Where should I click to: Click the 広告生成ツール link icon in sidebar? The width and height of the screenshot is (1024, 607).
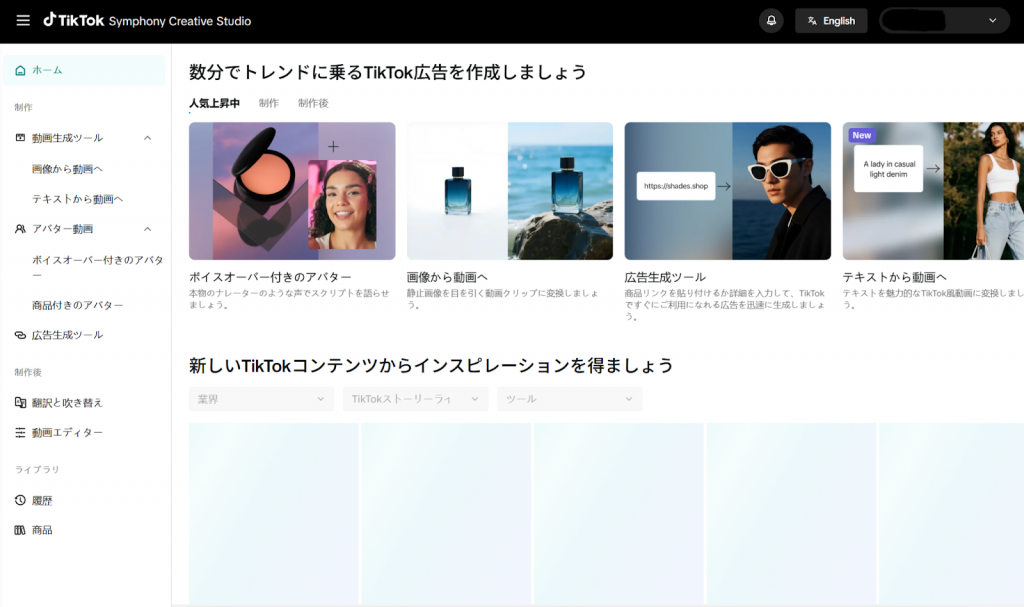(x=21, y=335)
